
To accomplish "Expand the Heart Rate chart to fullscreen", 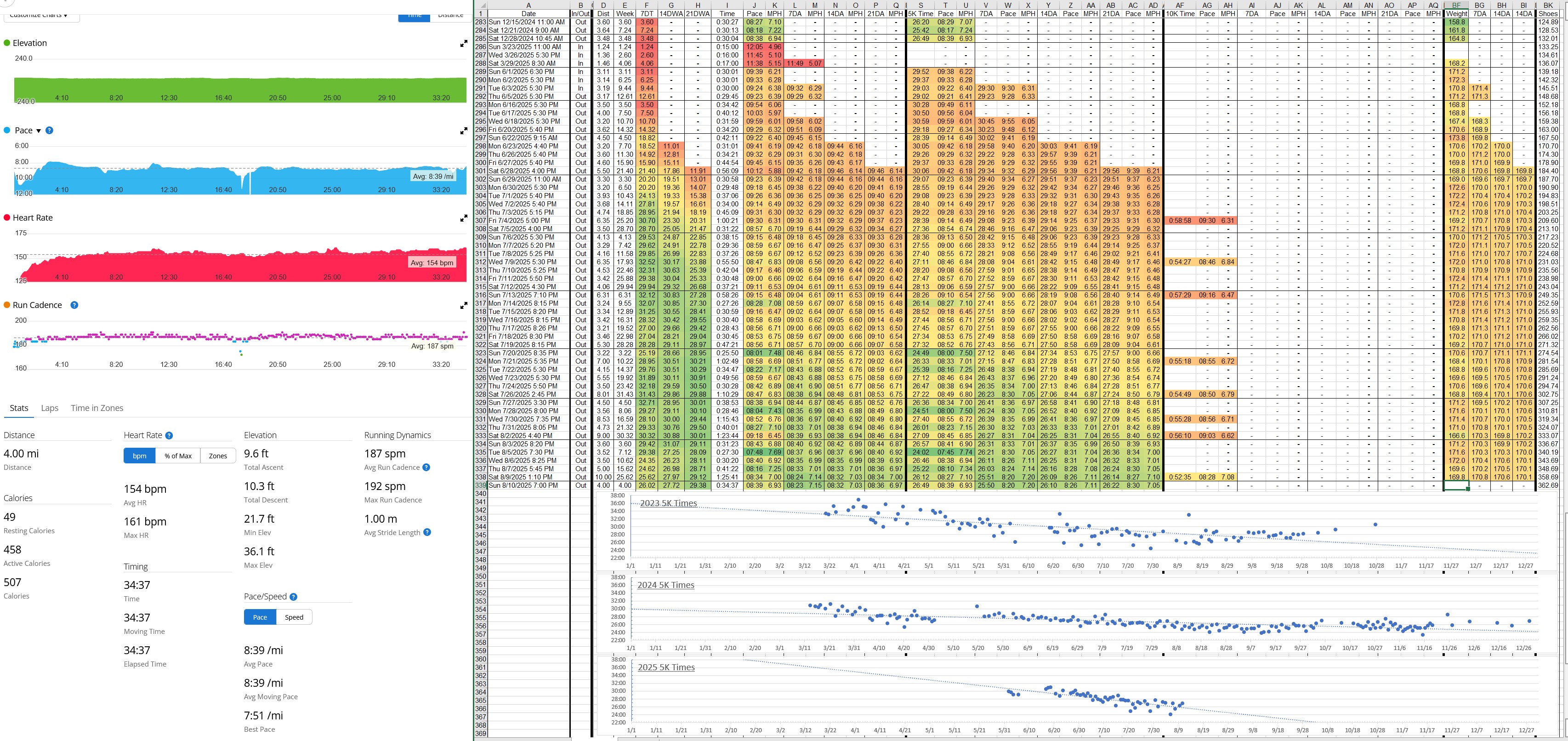I will [x=464, y=218].
